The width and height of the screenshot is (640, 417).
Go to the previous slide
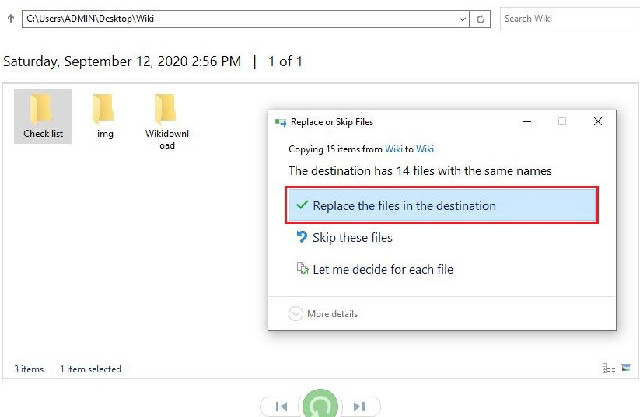(x=281, y=406)
